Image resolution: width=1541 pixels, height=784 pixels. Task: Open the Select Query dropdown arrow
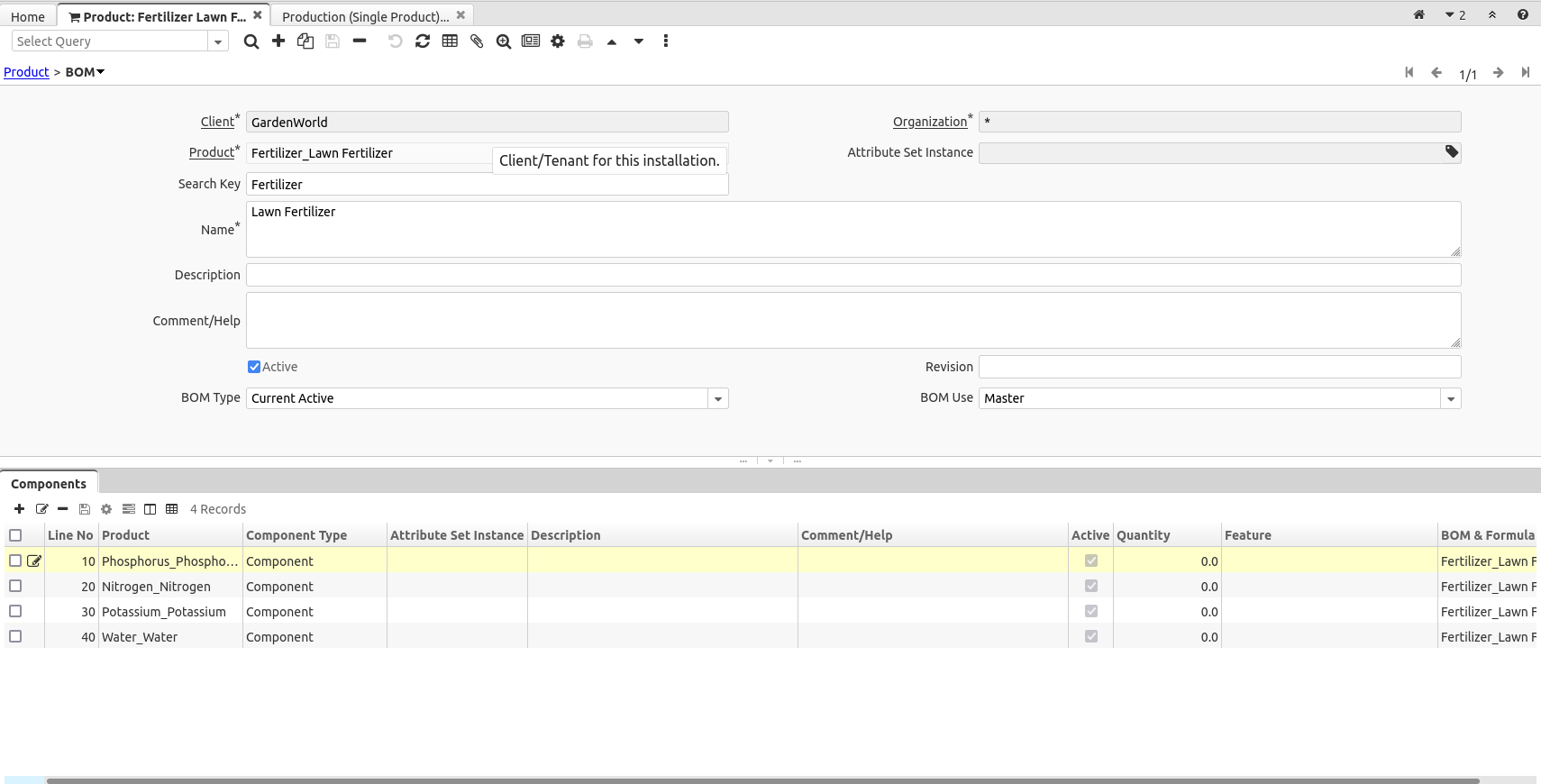click(217, 41)
